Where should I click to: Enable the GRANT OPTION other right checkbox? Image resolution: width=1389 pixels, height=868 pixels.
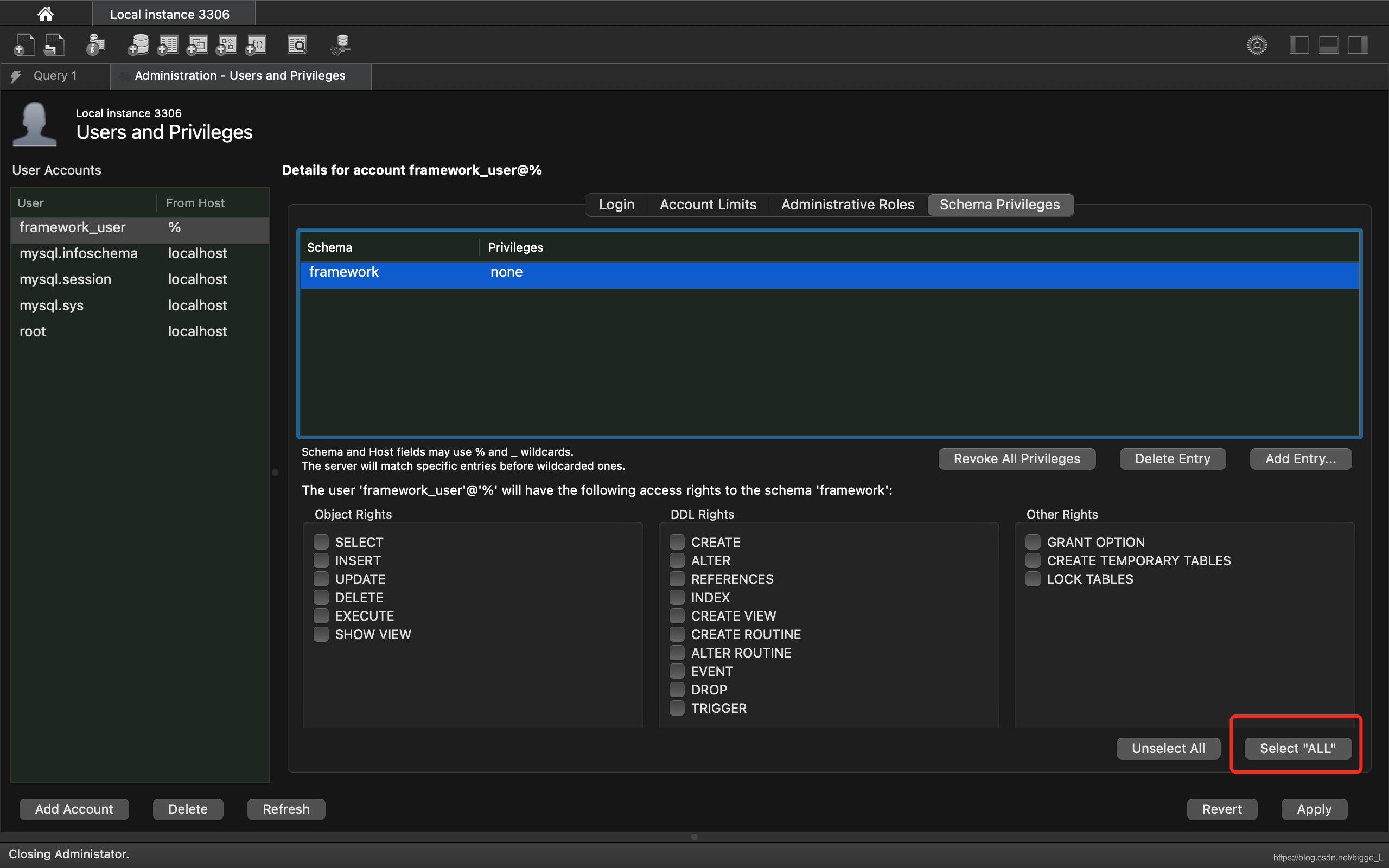1032,541
